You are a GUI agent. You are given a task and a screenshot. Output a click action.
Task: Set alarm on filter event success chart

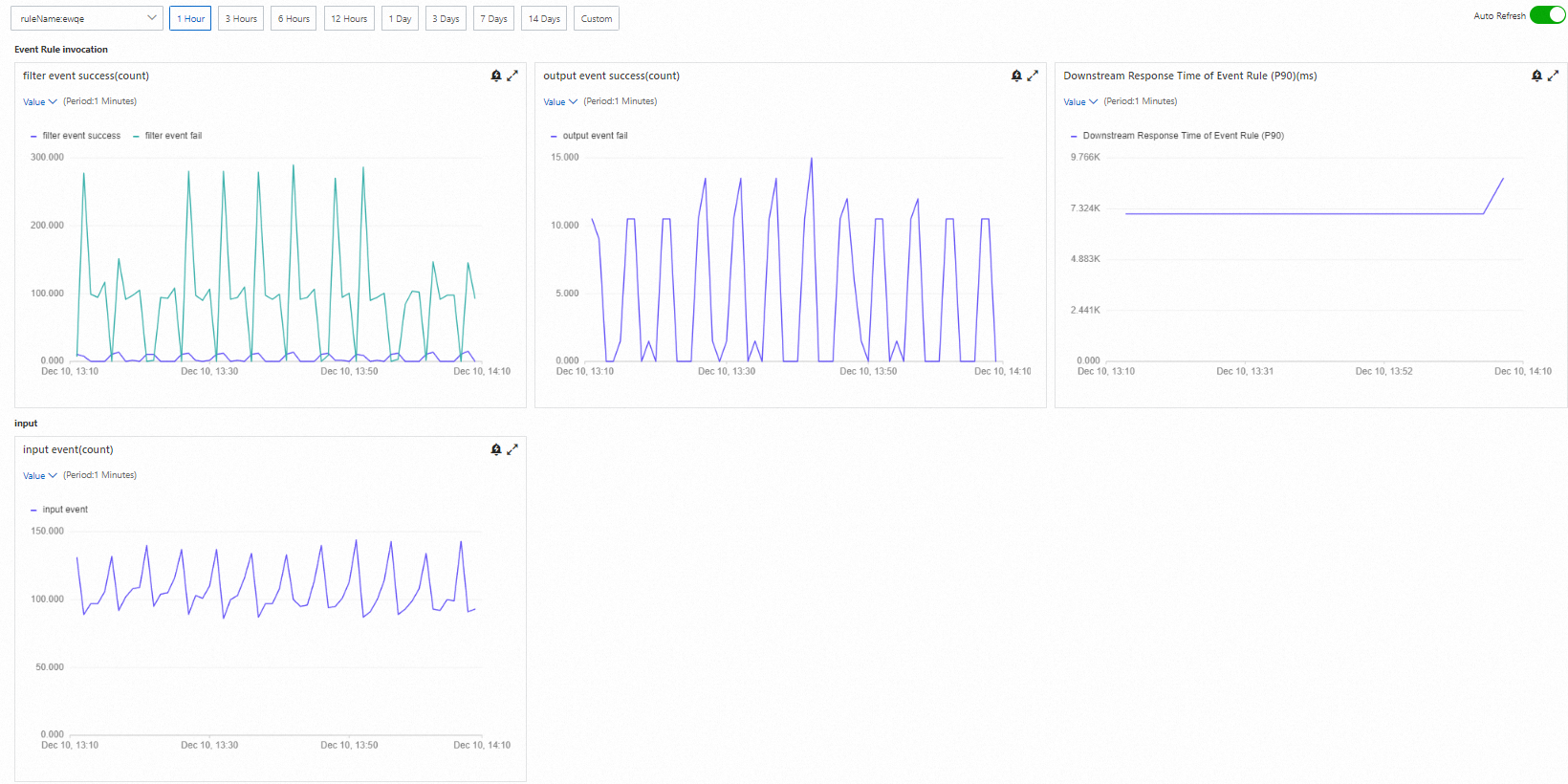point(496,76)
